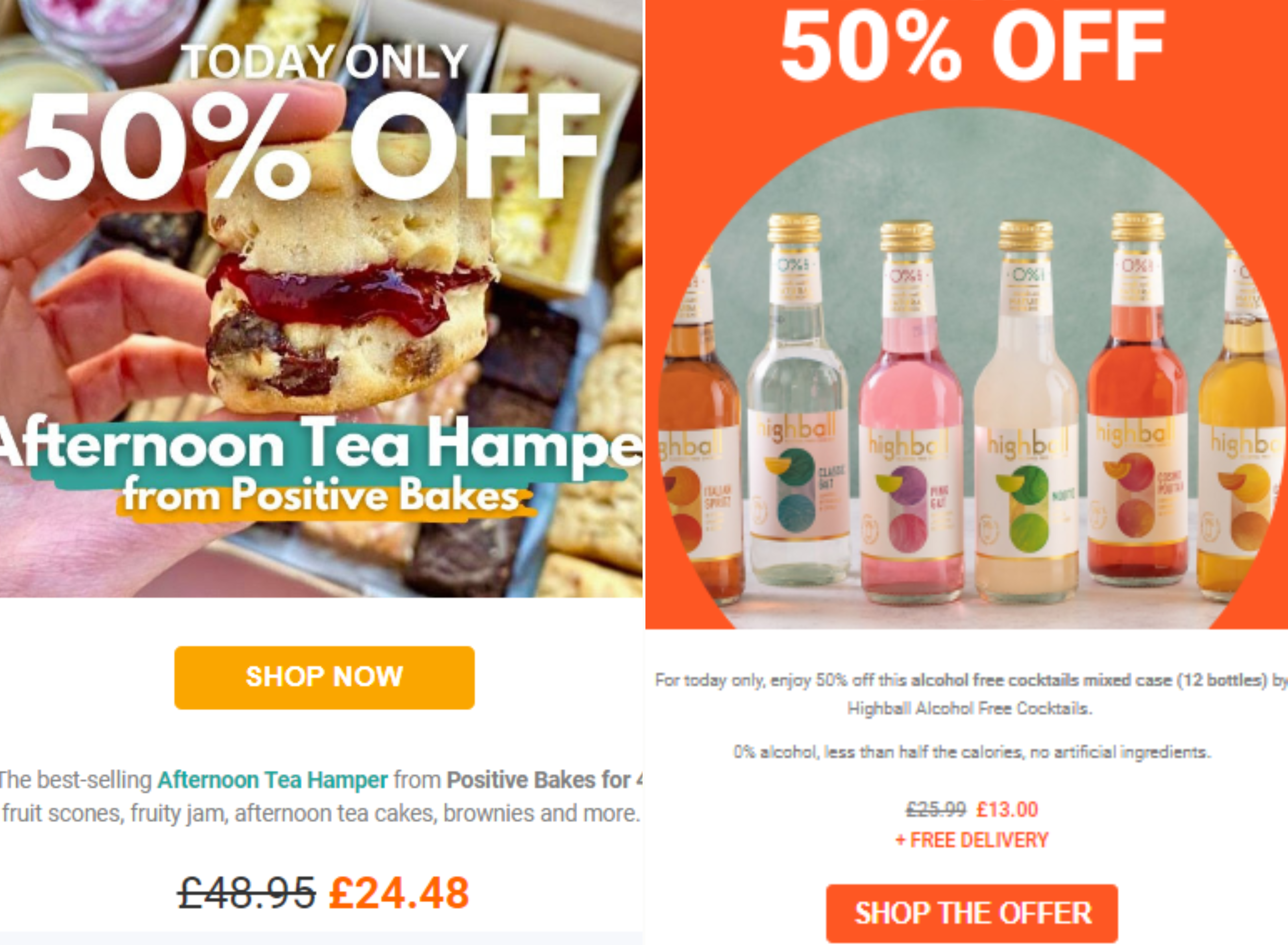Click the orange SHOP NOW button

pyautogui.click(x=324, y=677)
